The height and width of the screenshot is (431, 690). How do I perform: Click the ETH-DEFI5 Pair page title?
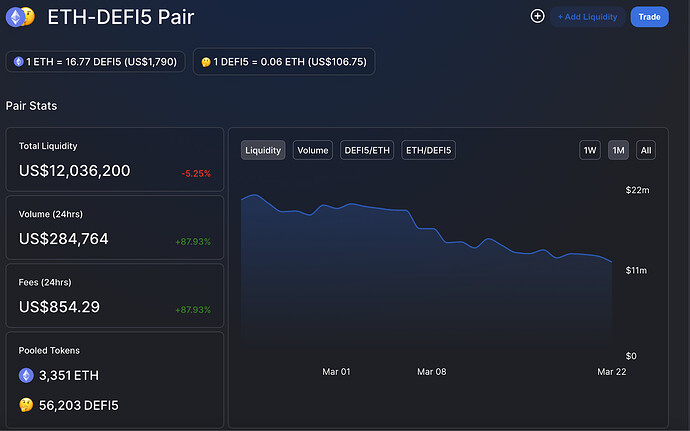[121, 17]
